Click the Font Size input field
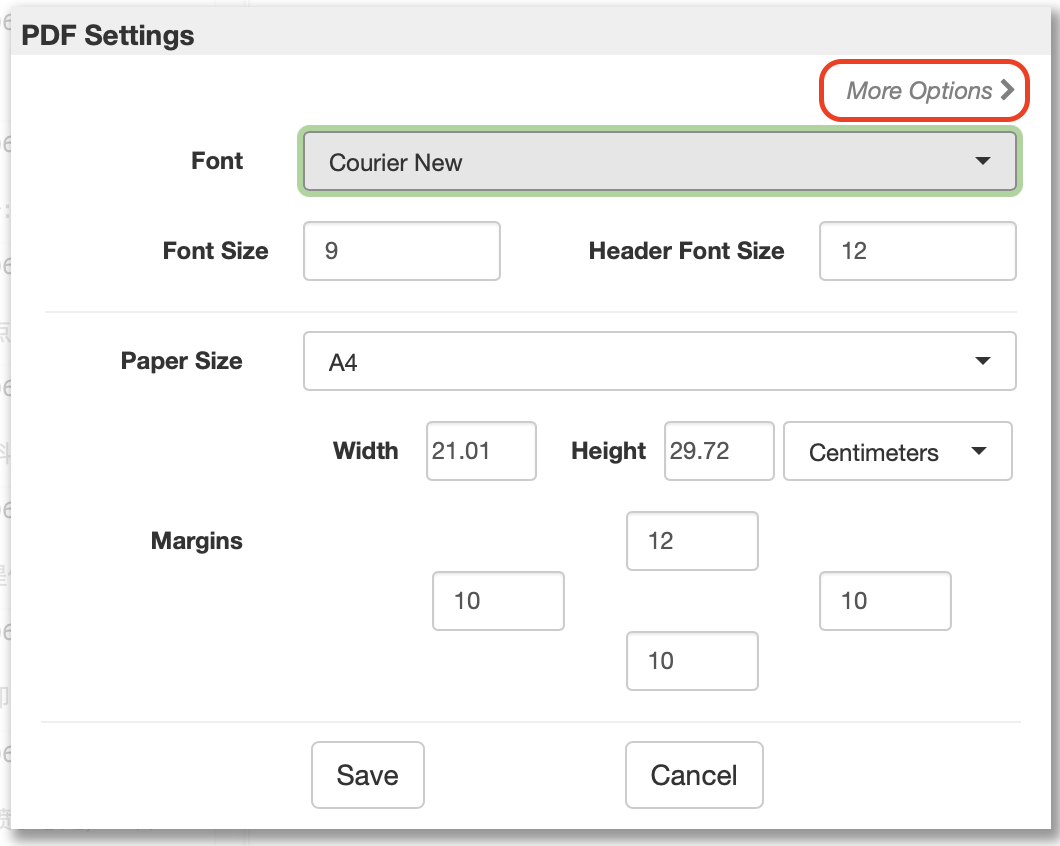The width and height of the screenshot is (1060, 846). (x=401, y=251)
